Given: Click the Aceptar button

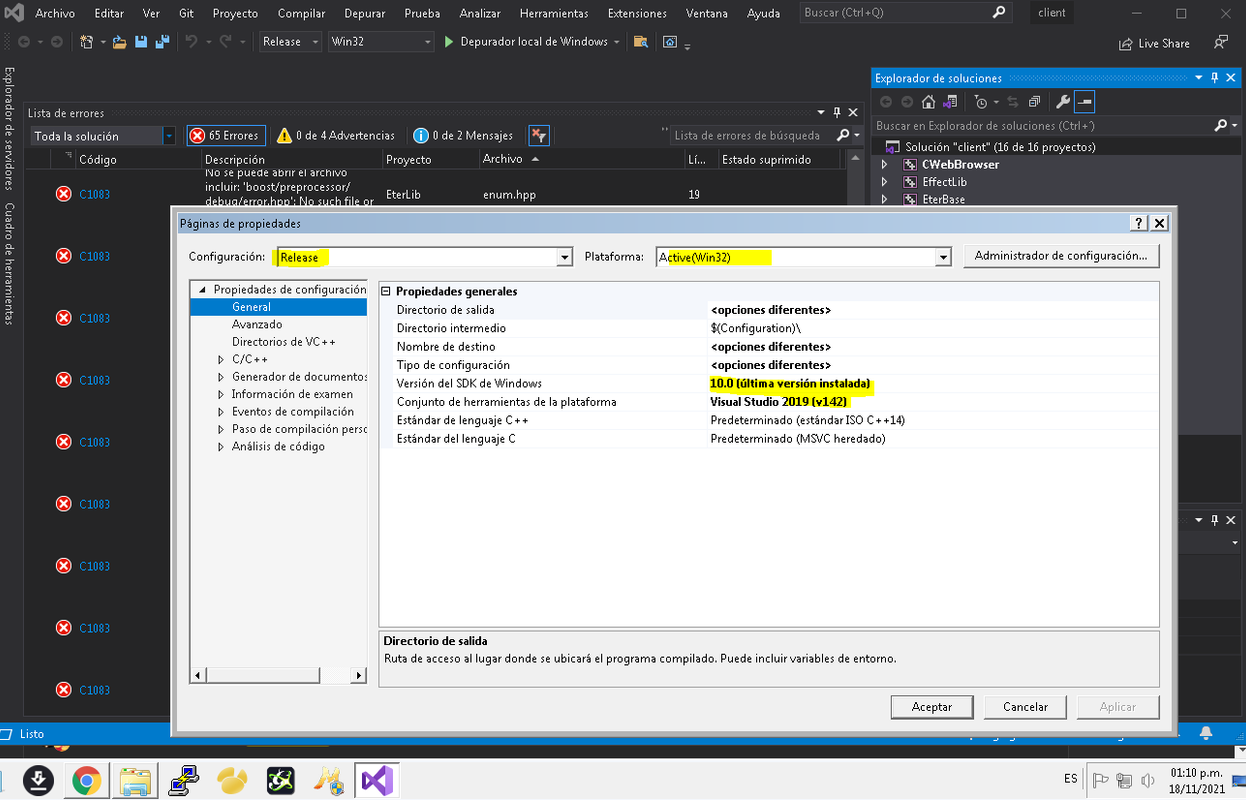Looking at the screenshot, I should point(932,707).
